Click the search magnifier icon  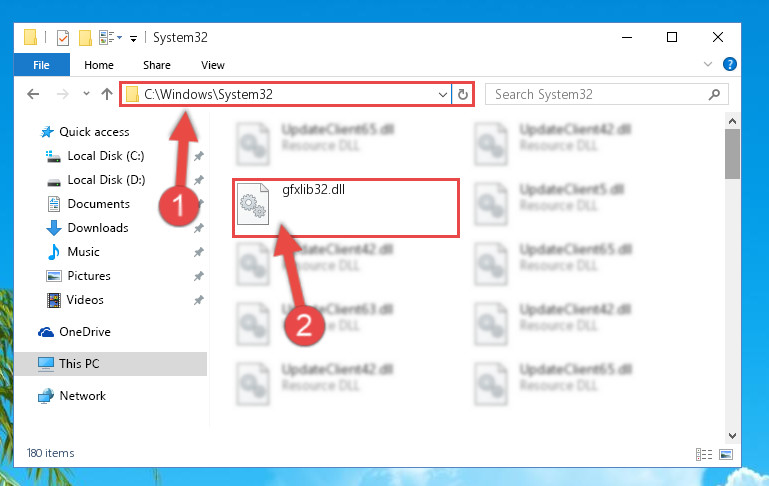pos(715,94)
